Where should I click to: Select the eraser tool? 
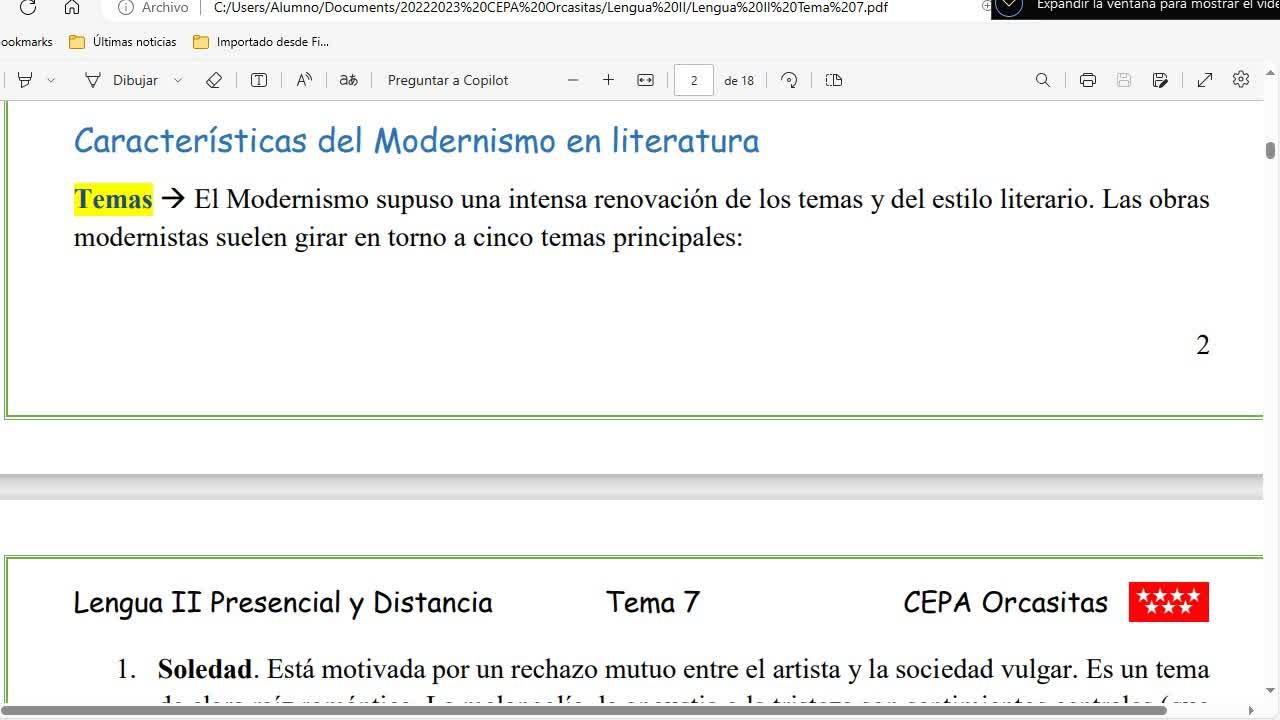pos(213,80)
